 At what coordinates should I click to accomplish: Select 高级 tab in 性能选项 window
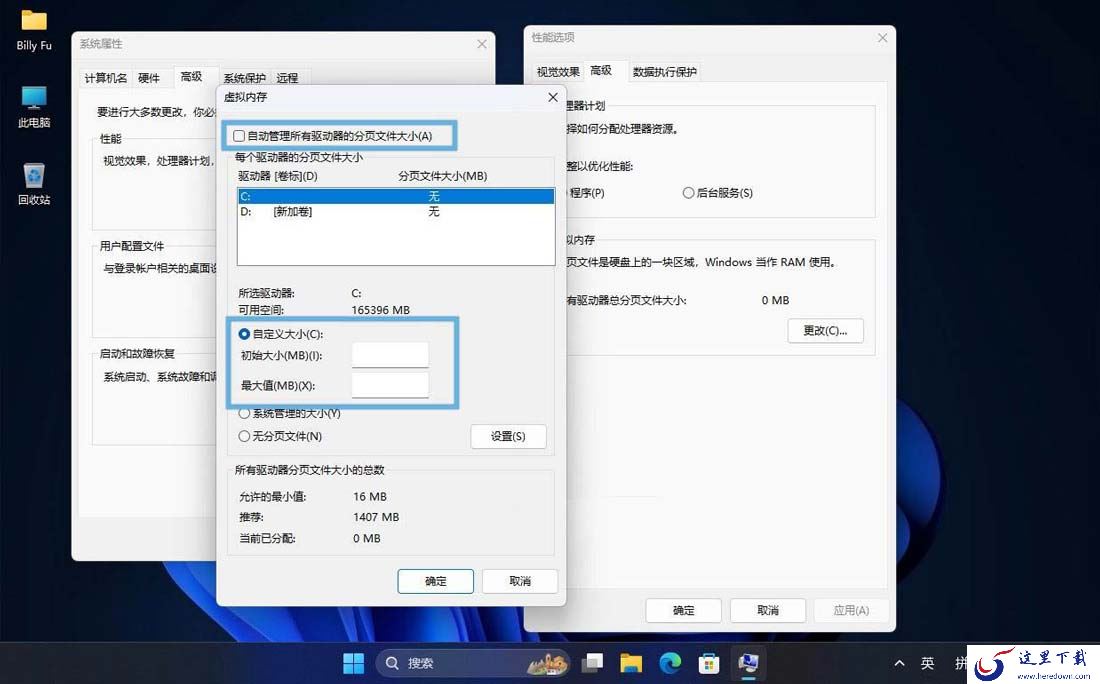pyautogui.click(x=601, y=70)
